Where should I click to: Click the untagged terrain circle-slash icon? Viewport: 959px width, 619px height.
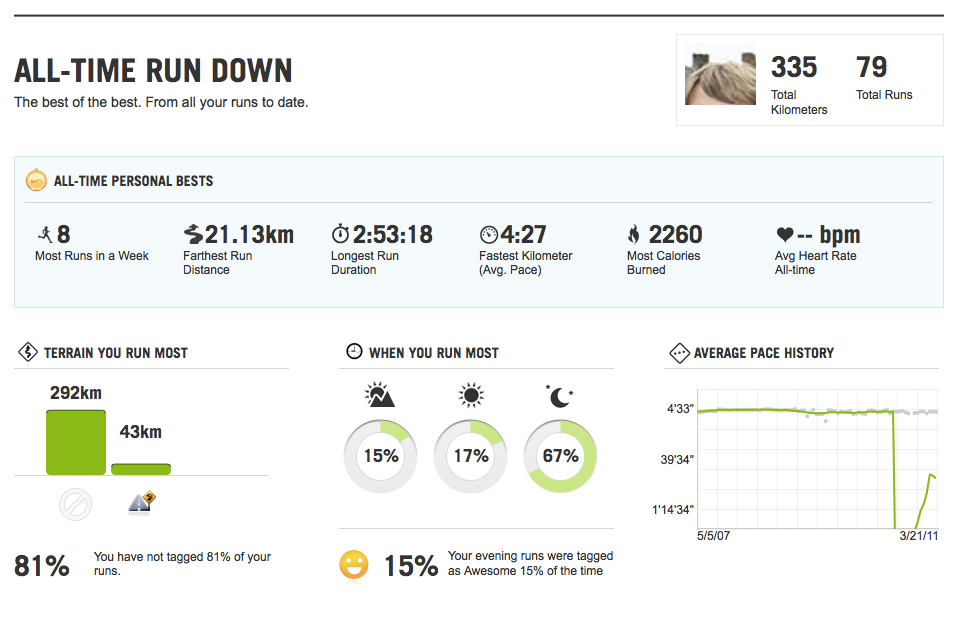[75, 505]
